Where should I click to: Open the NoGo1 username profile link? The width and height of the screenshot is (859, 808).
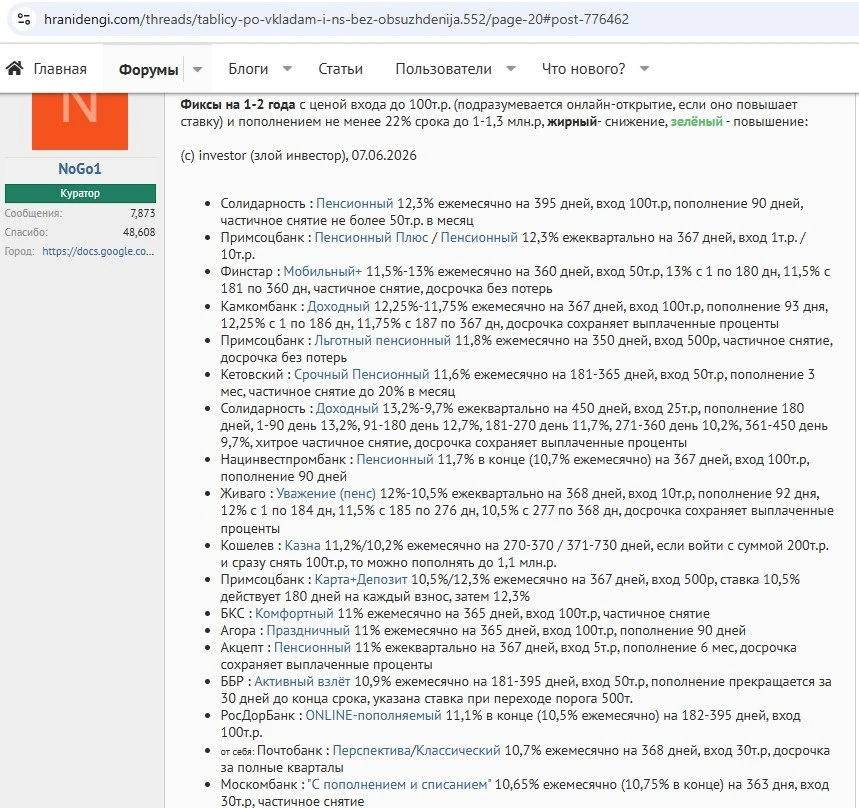pyautogui.click(x=80, y=169)
